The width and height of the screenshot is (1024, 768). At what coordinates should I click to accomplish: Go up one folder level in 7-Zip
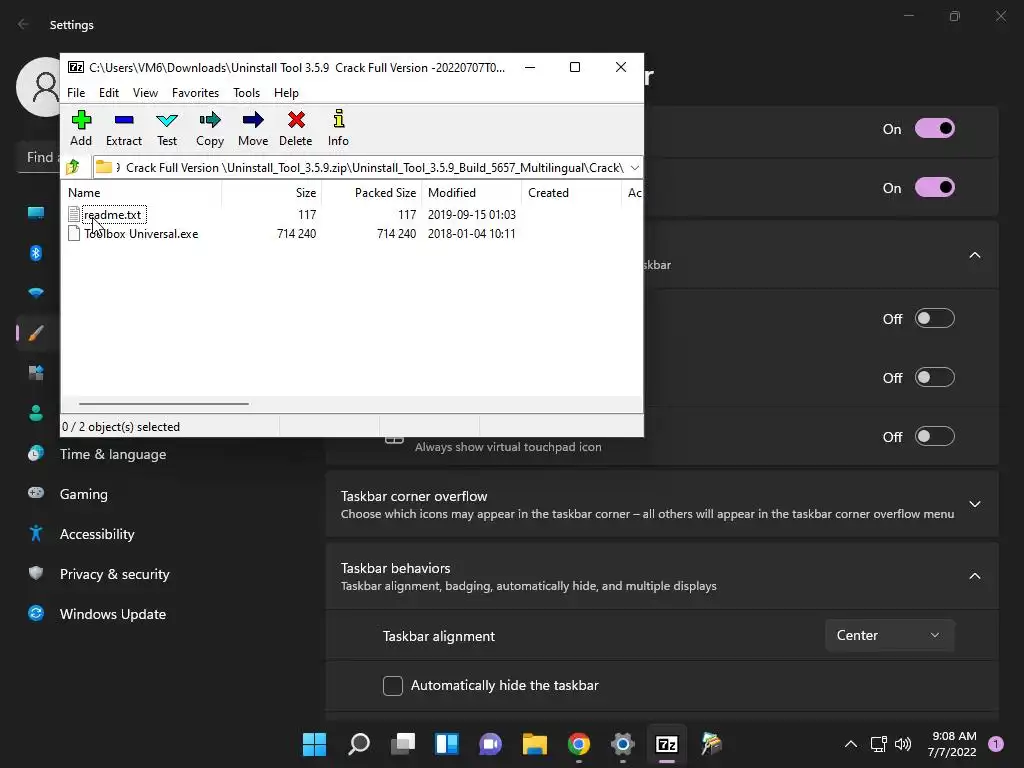click(x=73, y=167)
